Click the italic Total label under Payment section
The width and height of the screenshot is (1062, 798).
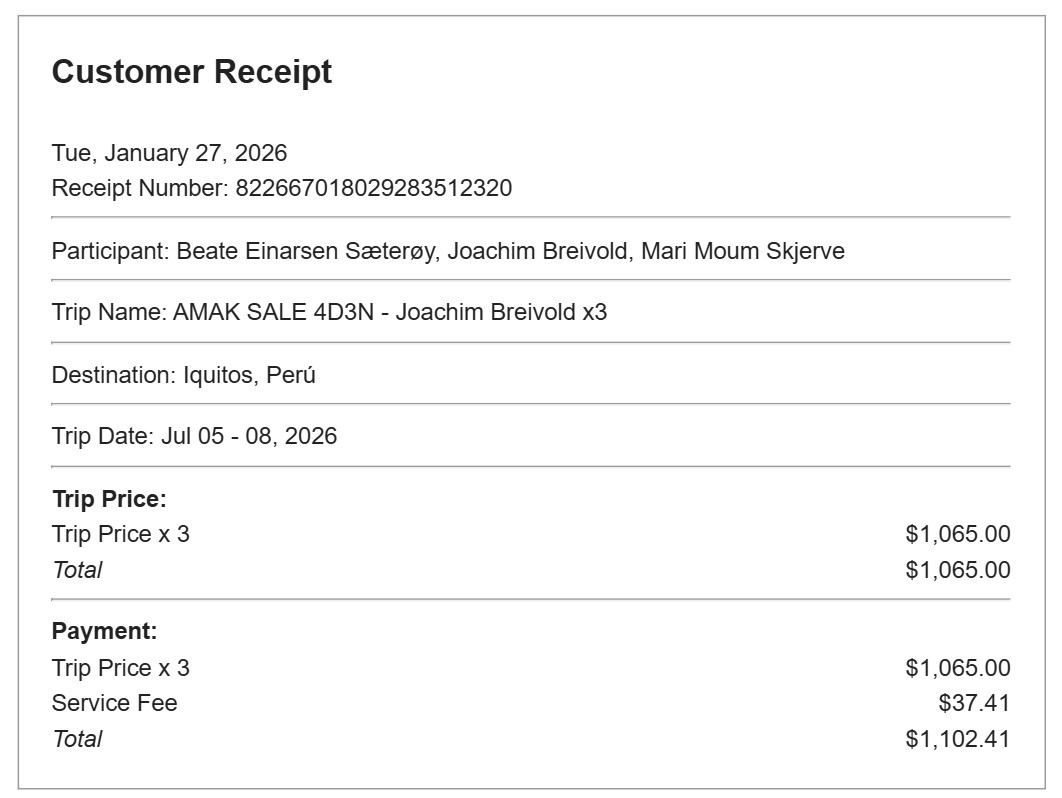77,739
